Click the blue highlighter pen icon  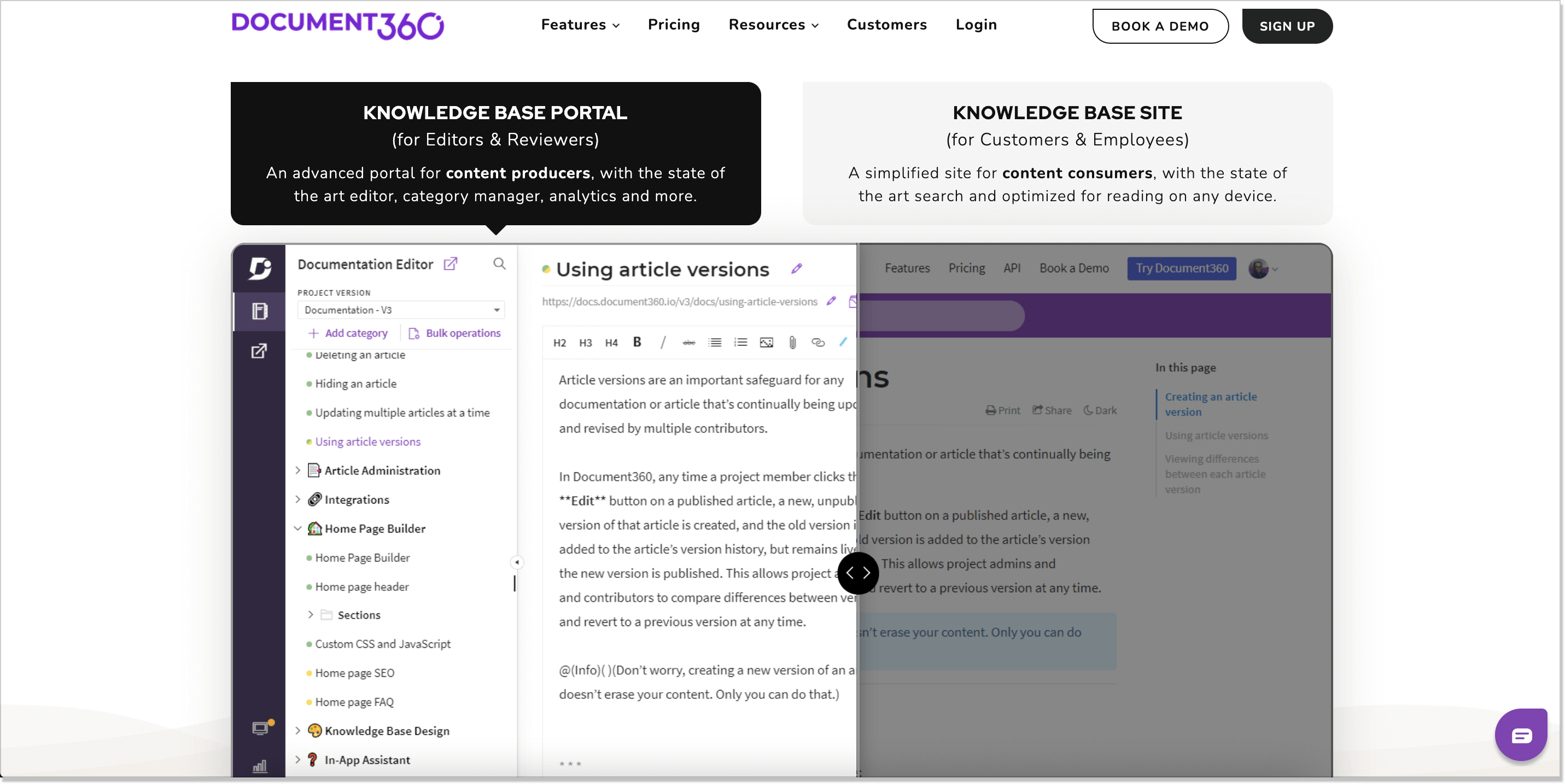pos(843,342)
